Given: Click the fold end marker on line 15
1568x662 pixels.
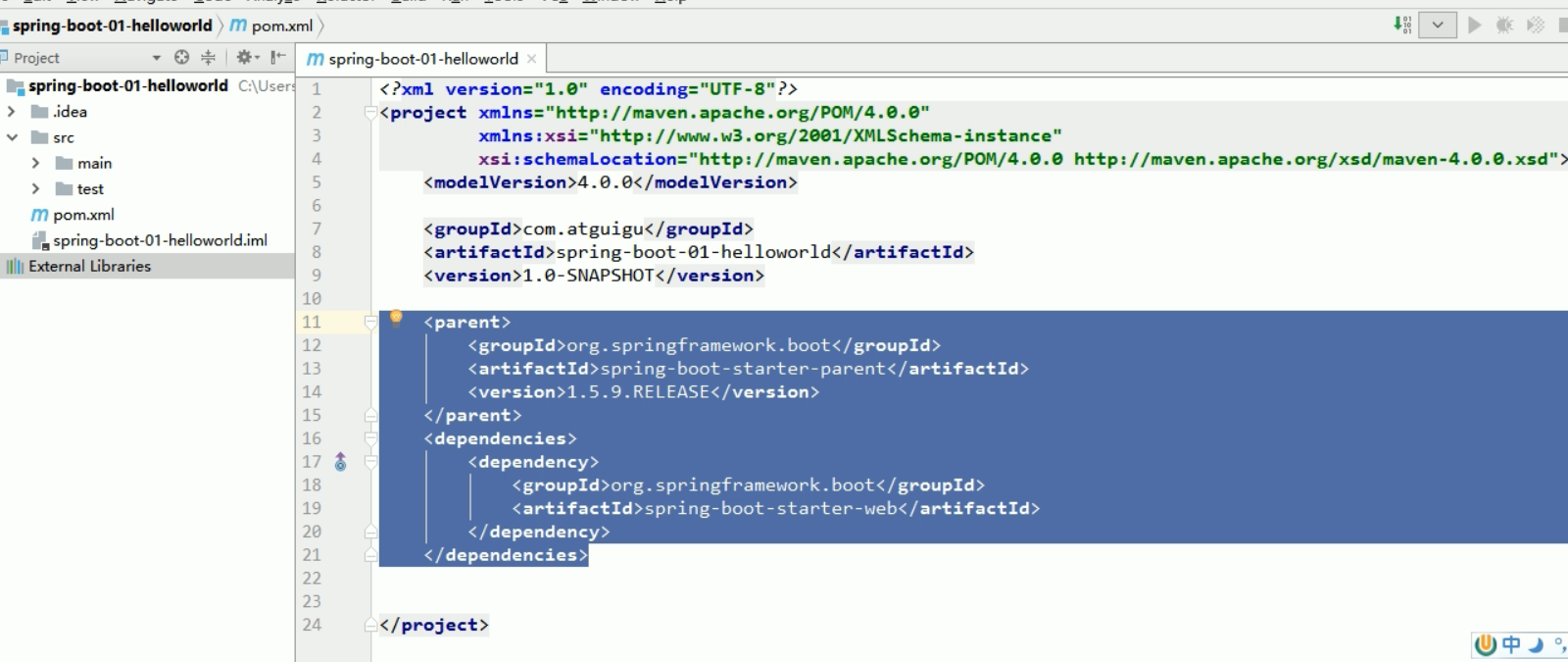Looking at the screenshot, I should [370, 415].
